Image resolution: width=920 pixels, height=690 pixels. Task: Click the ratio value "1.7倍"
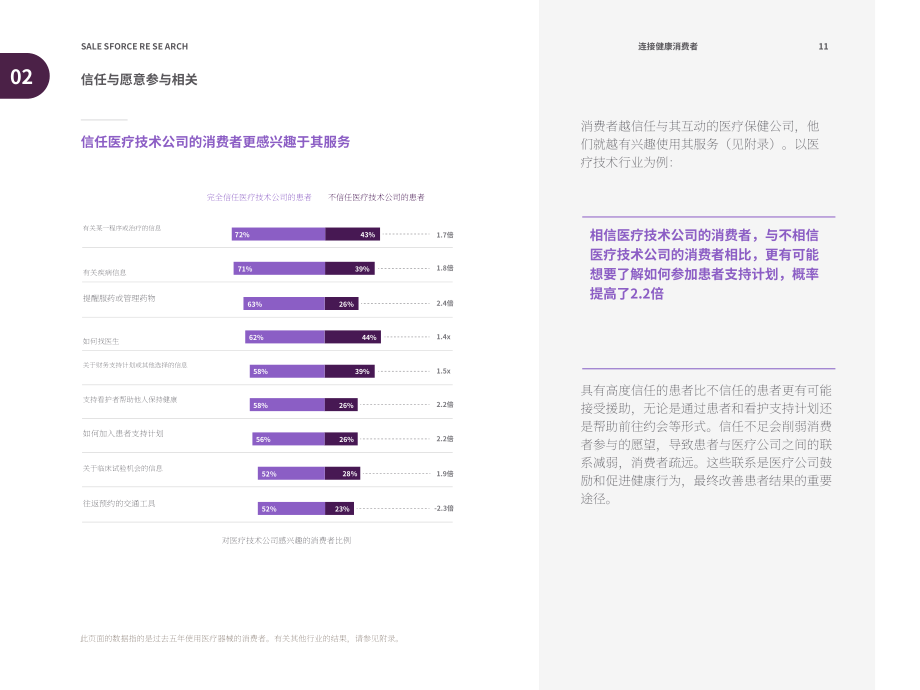[x=445, y=235]
